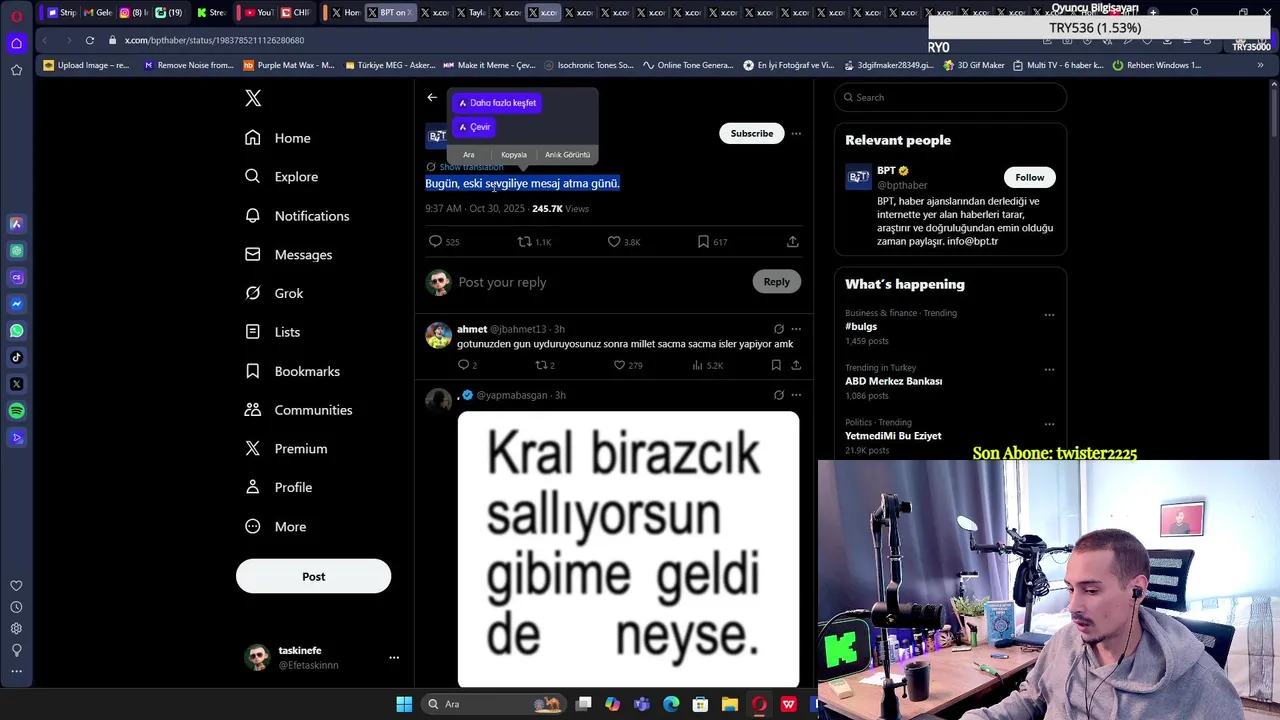Open YetmediMi Bu Eziyet trend options
This screenshot has width=1280, height=720.
(x=1049, y=424)
